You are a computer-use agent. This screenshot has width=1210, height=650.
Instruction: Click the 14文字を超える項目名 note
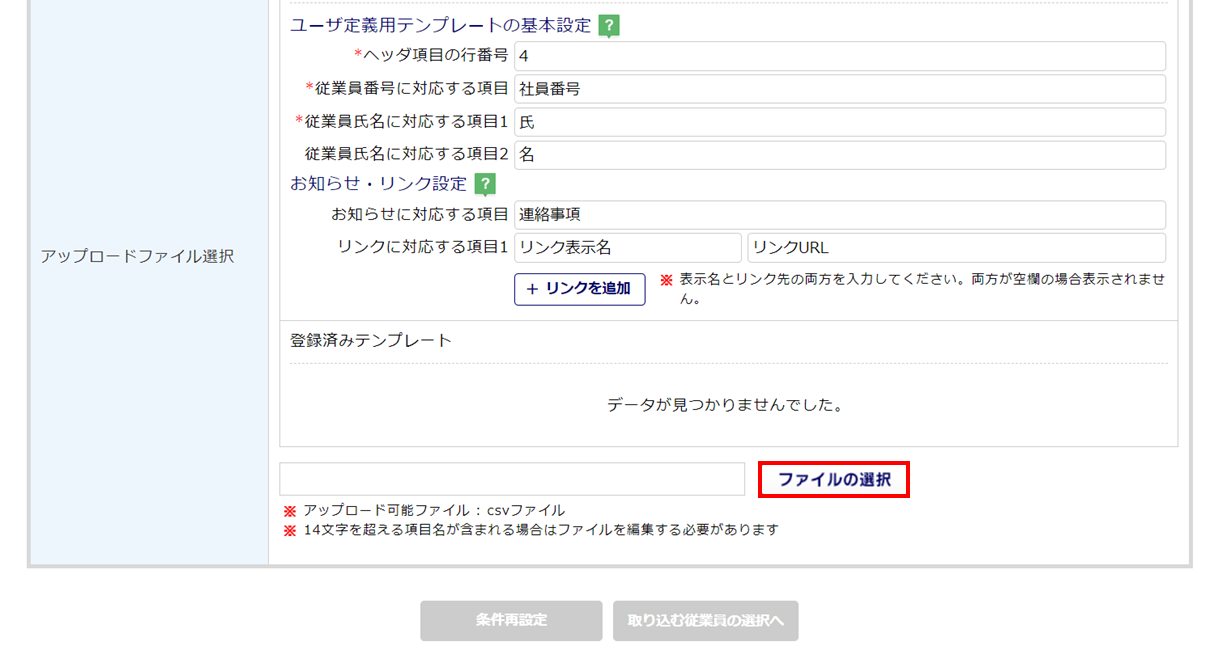click(x=541, y=530)
